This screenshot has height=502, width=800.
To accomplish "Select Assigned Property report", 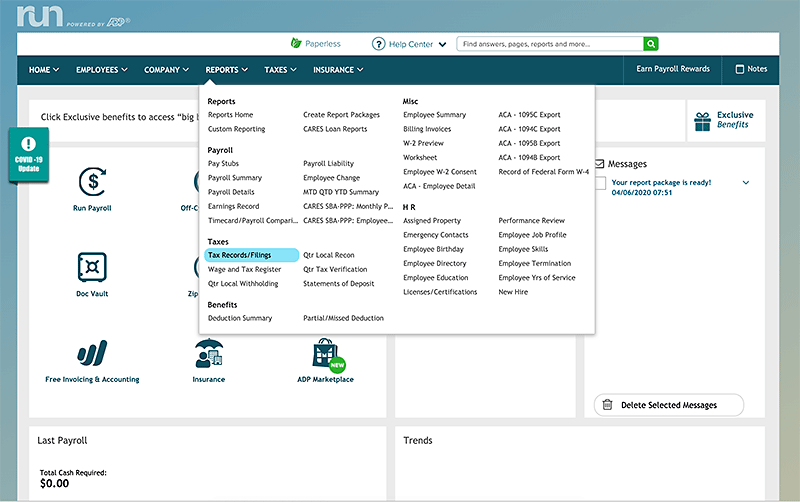I will (432, 220).
